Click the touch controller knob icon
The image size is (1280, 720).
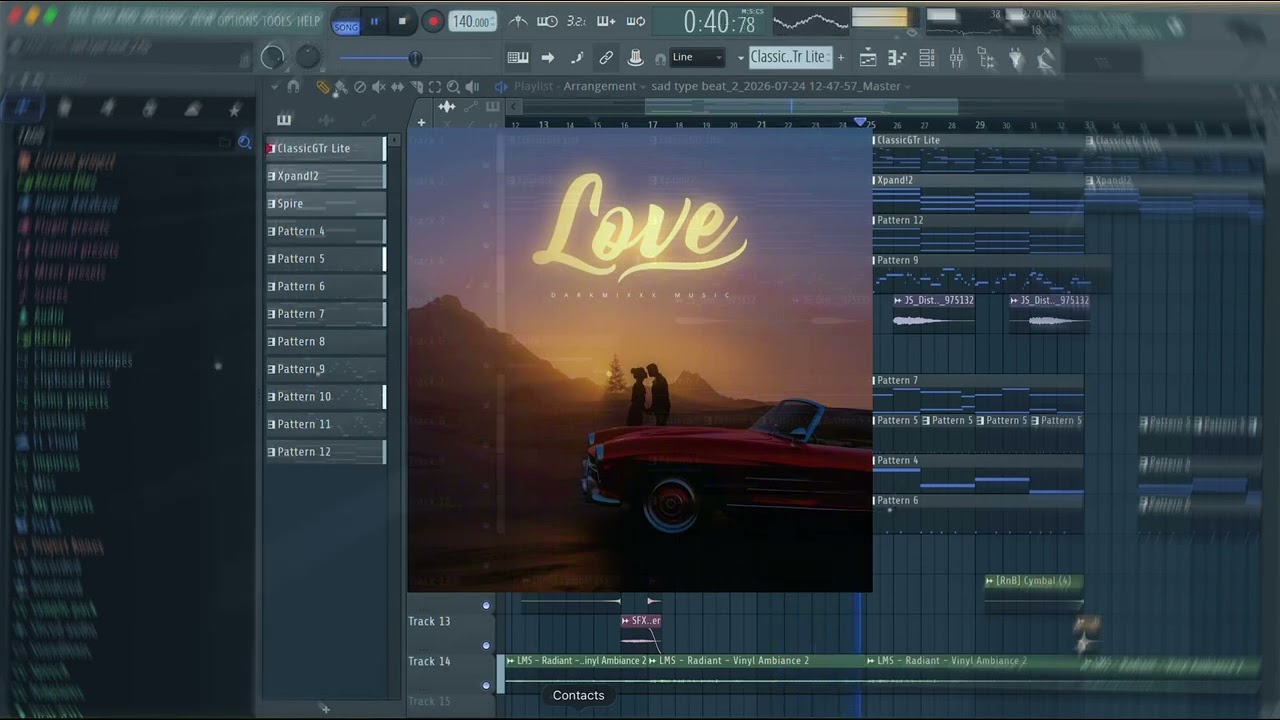[635, 58]
